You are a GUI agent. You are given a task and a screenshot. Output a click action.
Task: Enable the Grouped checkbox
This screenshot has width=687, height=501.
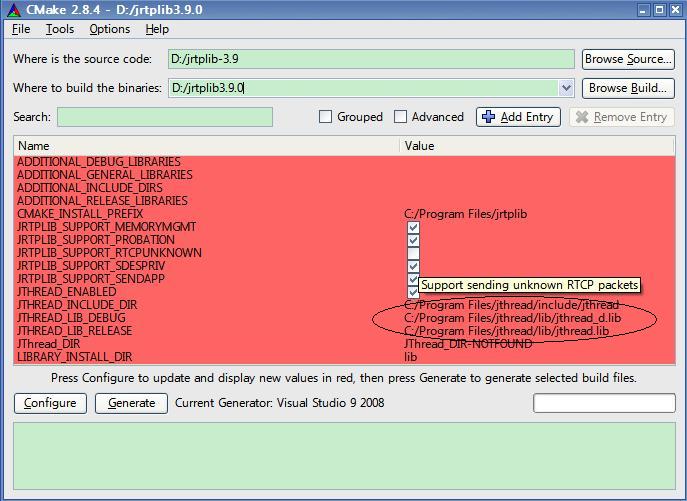coord(325,117)
